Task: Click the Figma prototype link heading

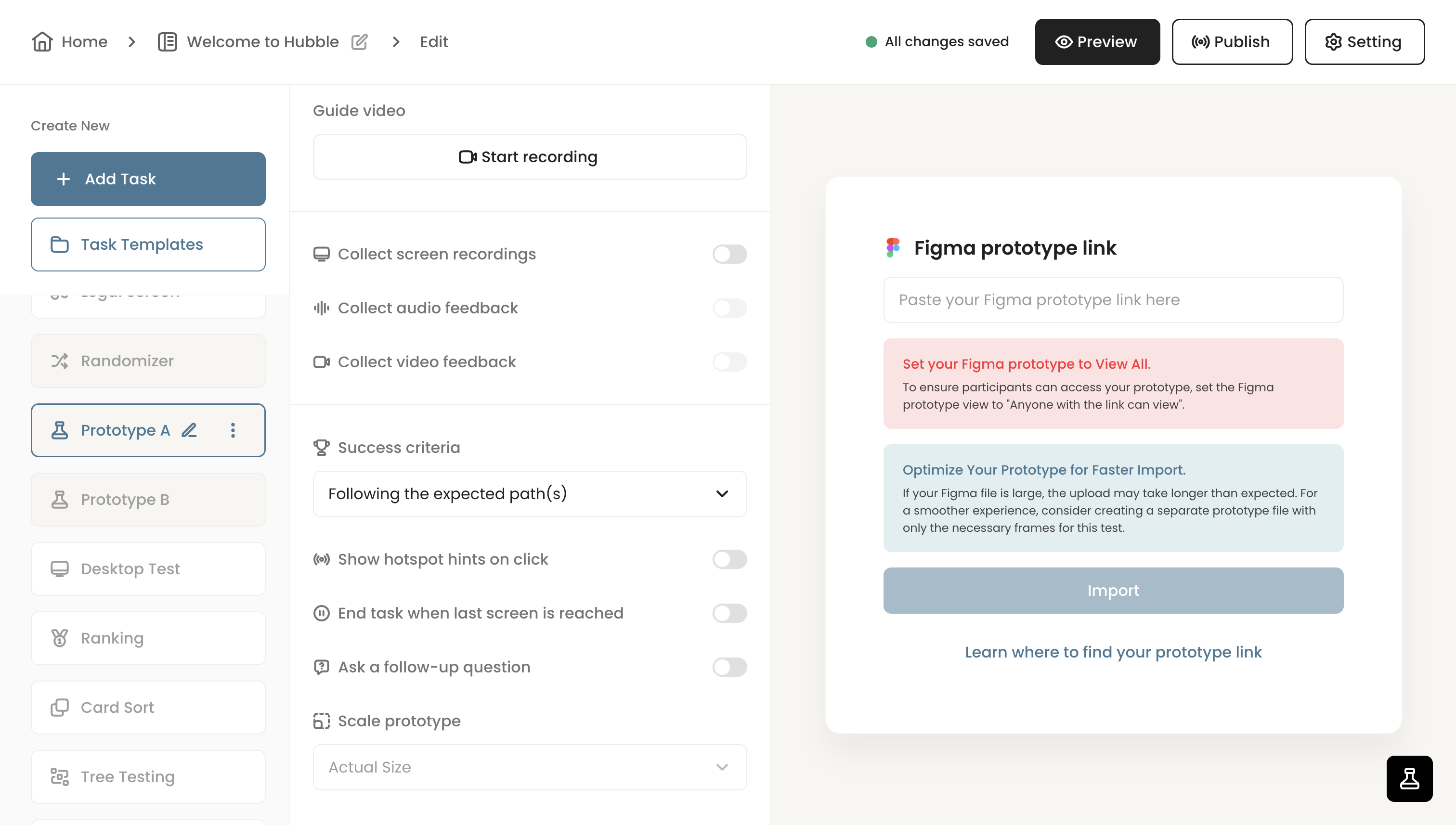Action: click(x=1015, y=247)
